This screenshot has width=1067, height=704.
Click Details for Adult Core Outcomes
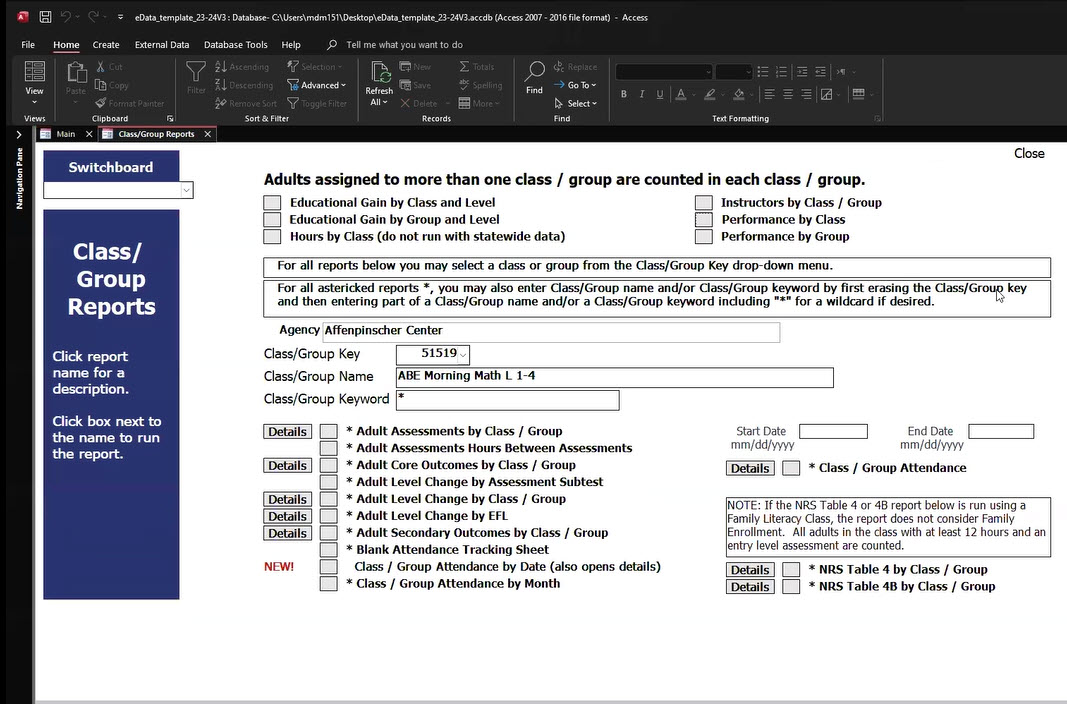pos(288,466)
